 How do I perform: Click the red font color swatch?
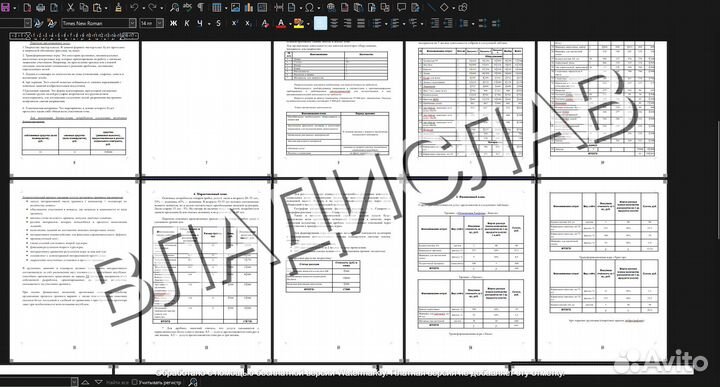tap(281, 23)
